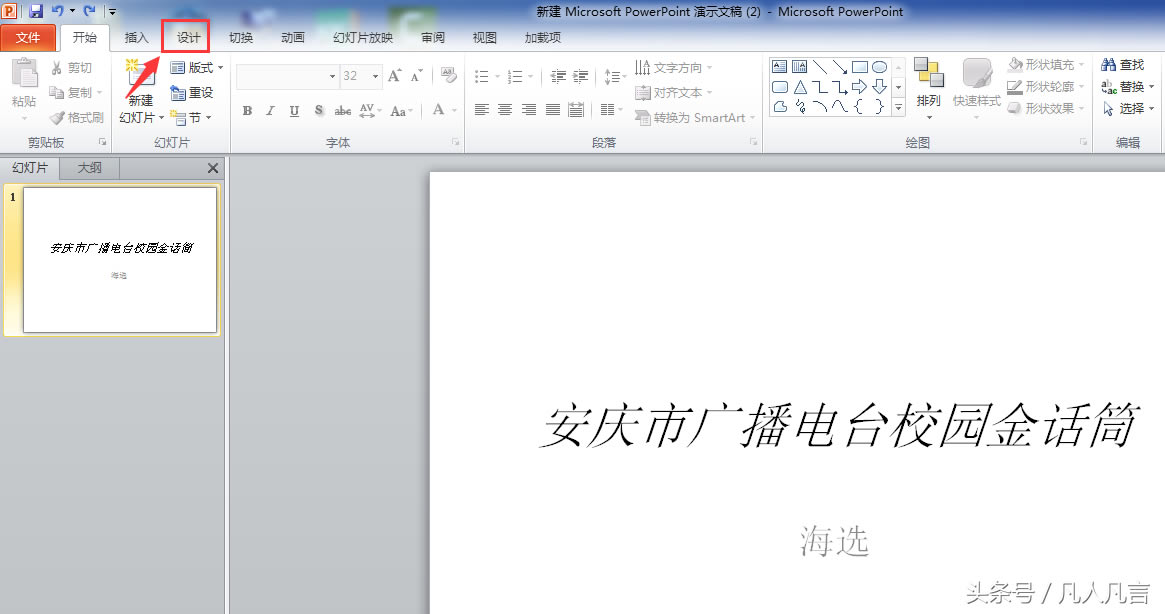Click the Save icon in quick access toolbar
The width and height of the screenshot is (1165, 614).
point(36,11)
